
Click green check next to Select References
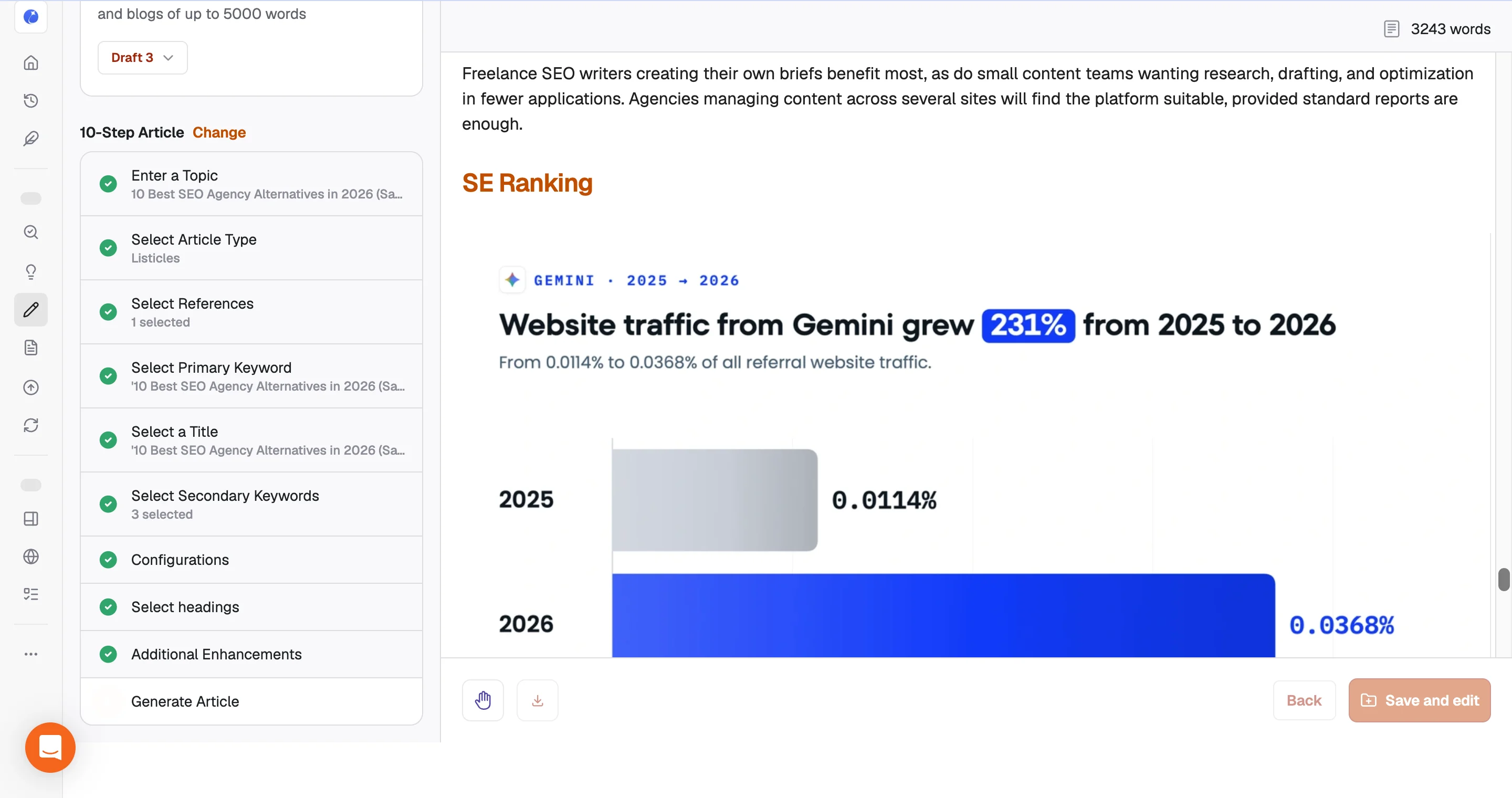tap(108, 312)
